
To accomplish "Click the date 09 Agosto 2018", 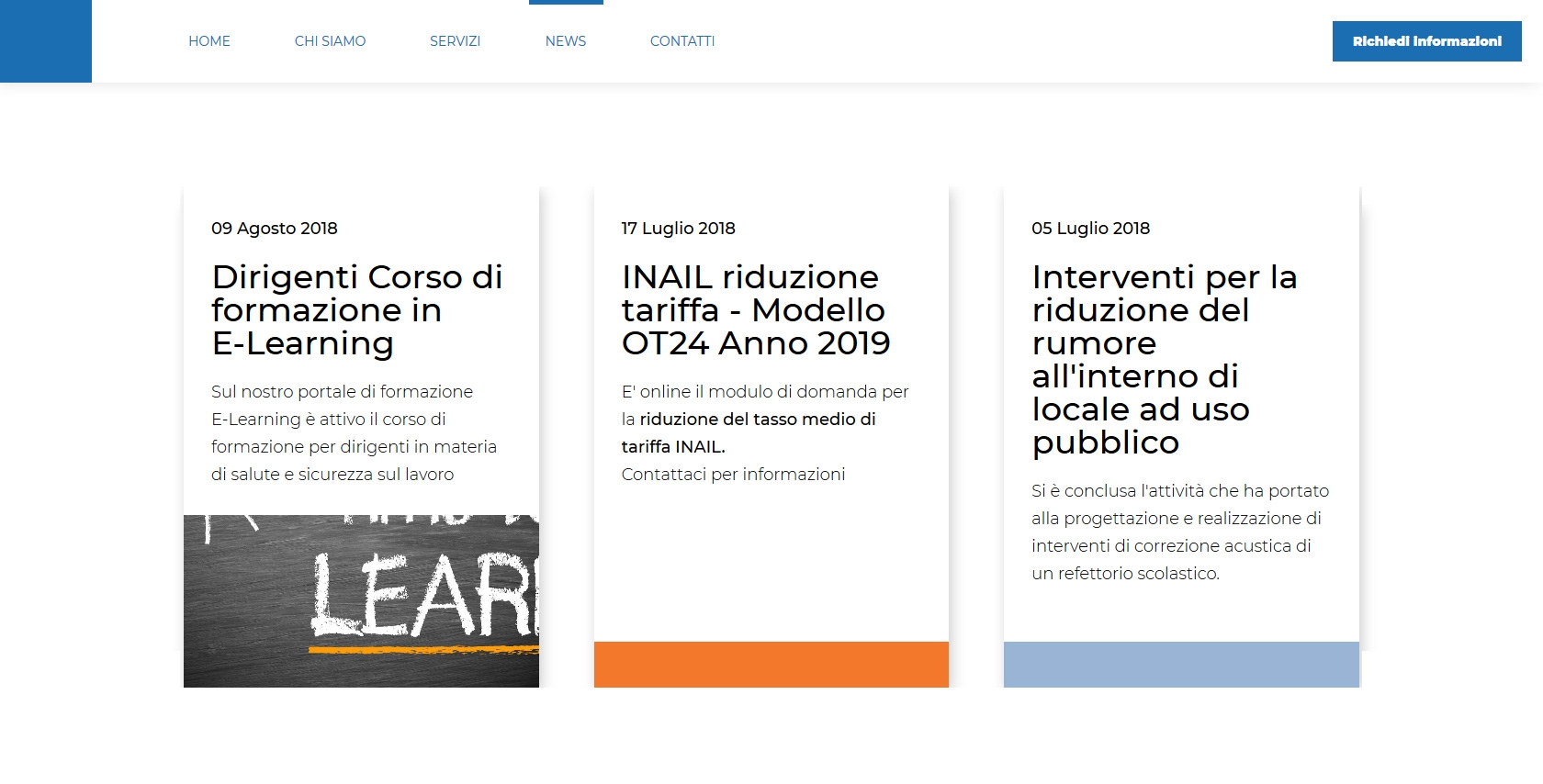I will coord(275,229).
